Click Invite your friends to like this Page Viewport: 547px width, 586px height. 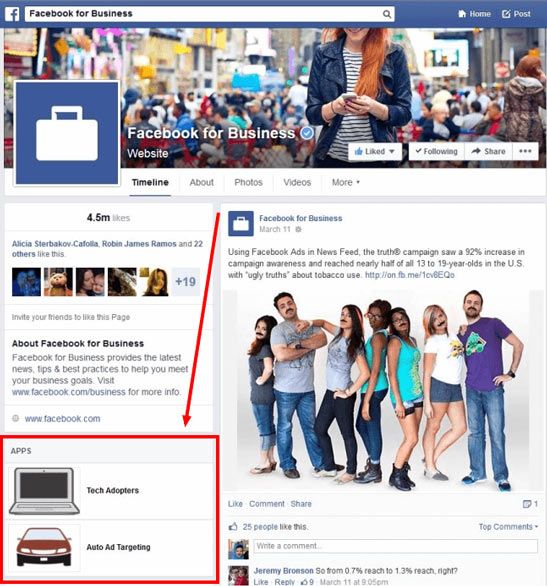tap(71, 317)
